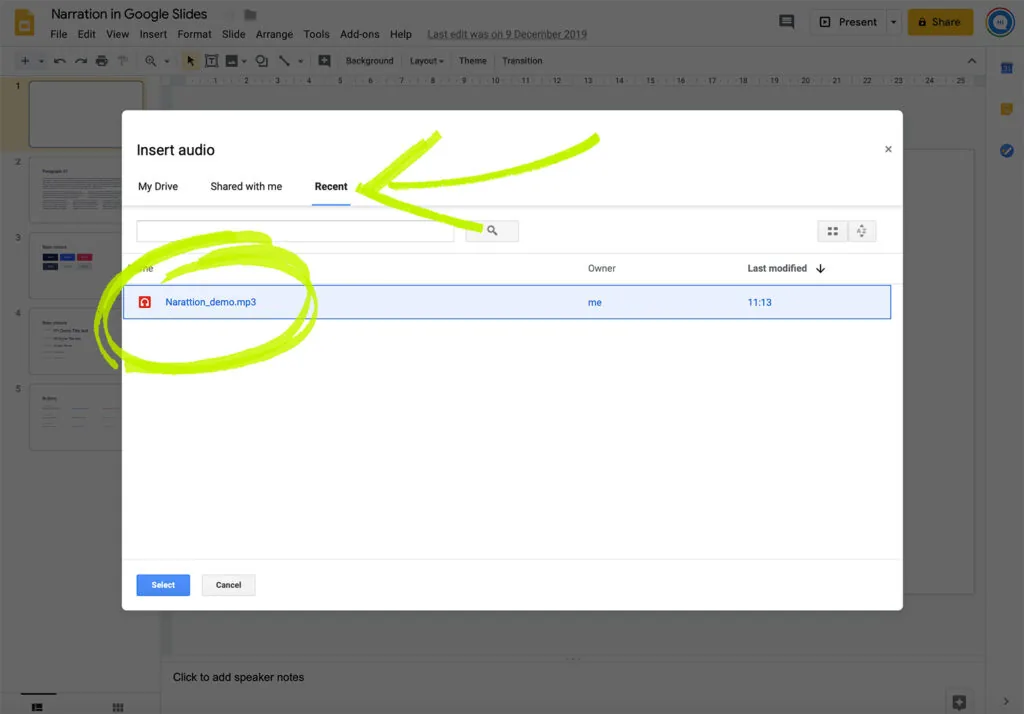Viewport: 1024px width, 714px height.
Task: Click the zoom magnifier icon
Action: tap(150, 61)
